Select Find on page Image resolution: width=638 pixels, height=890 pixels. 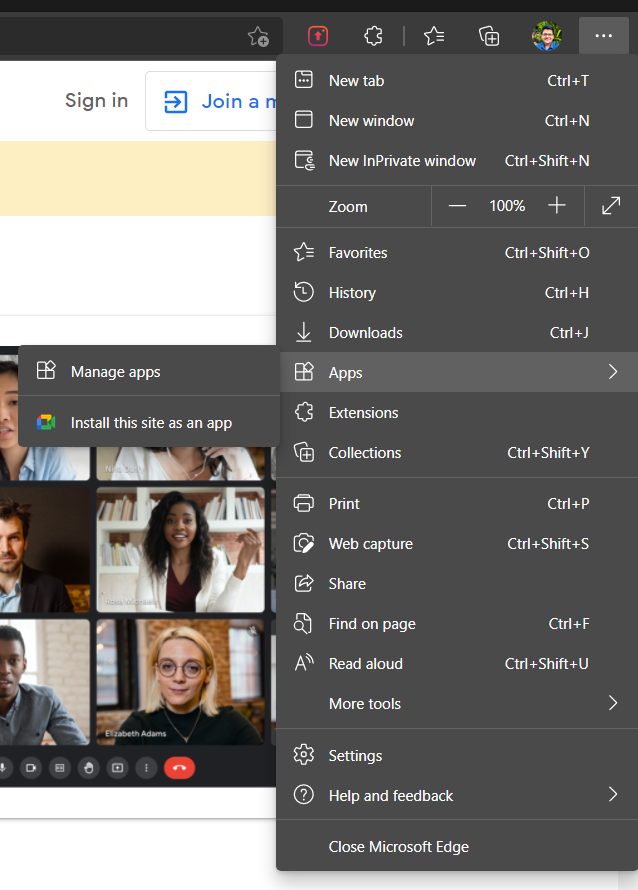tap(457, 624)
